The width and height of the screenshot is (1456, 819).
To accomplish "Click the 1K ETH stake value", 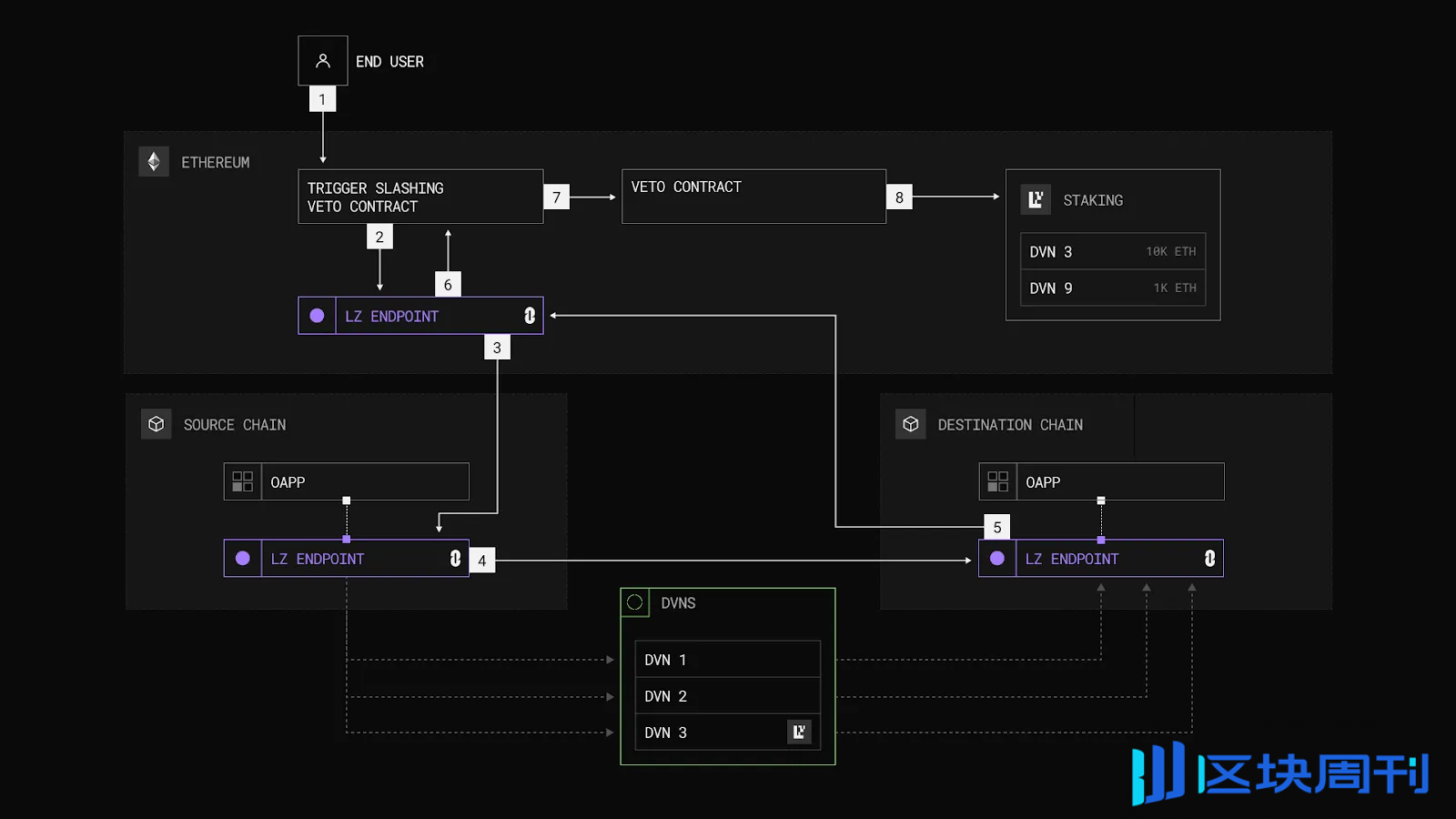I will [x=1175, y=288].
